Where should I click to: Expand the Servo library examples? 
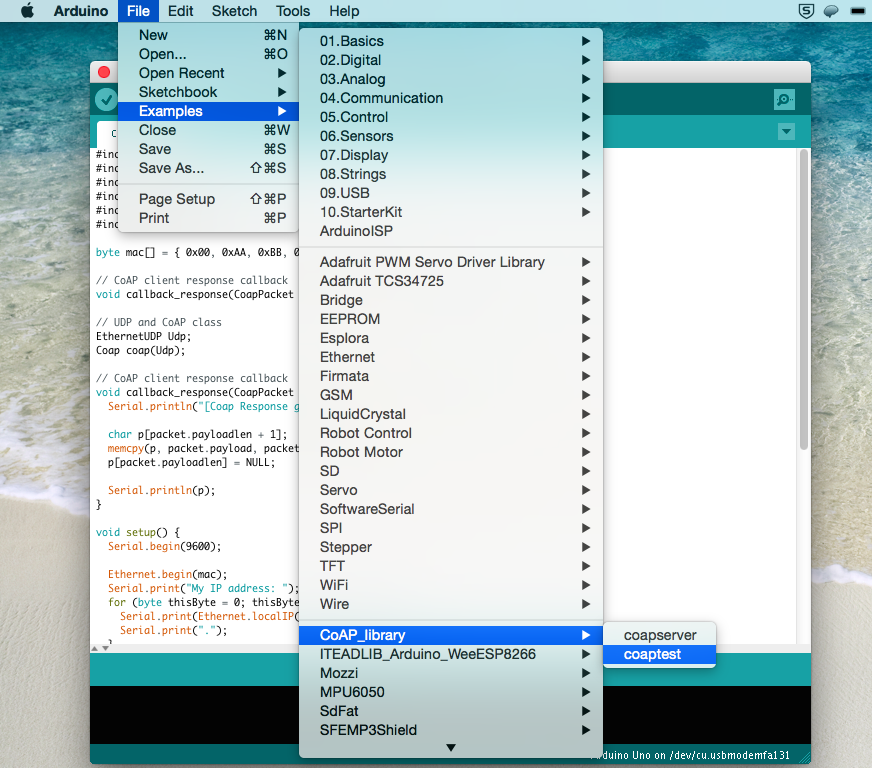(451, 490)
